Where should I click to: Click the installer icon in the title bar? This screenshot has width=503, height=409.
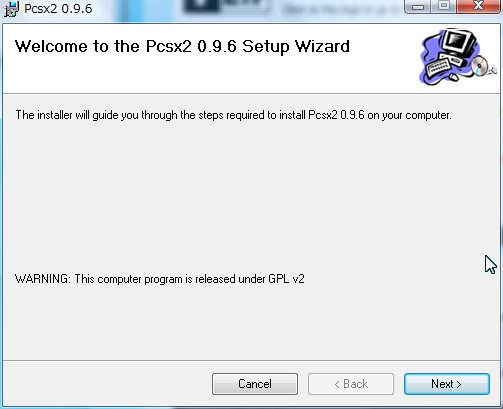pyautogui.click(x=11, y=9)
